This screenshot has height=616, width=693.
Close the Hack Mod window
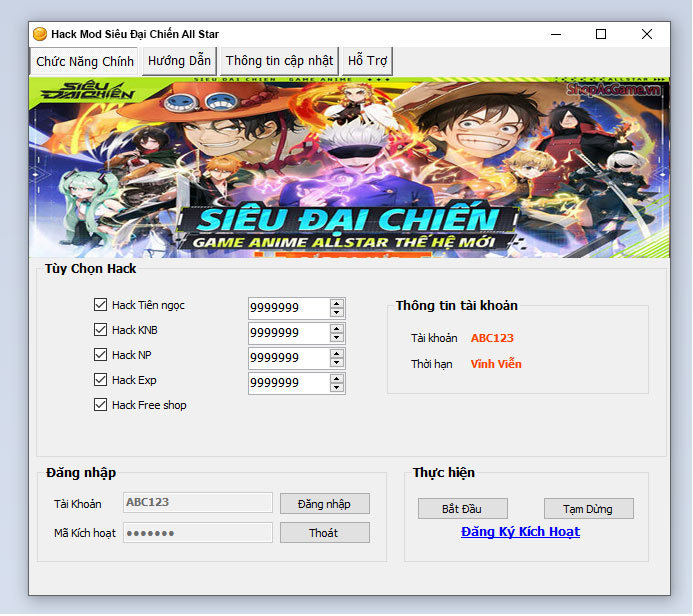(647, 34)
